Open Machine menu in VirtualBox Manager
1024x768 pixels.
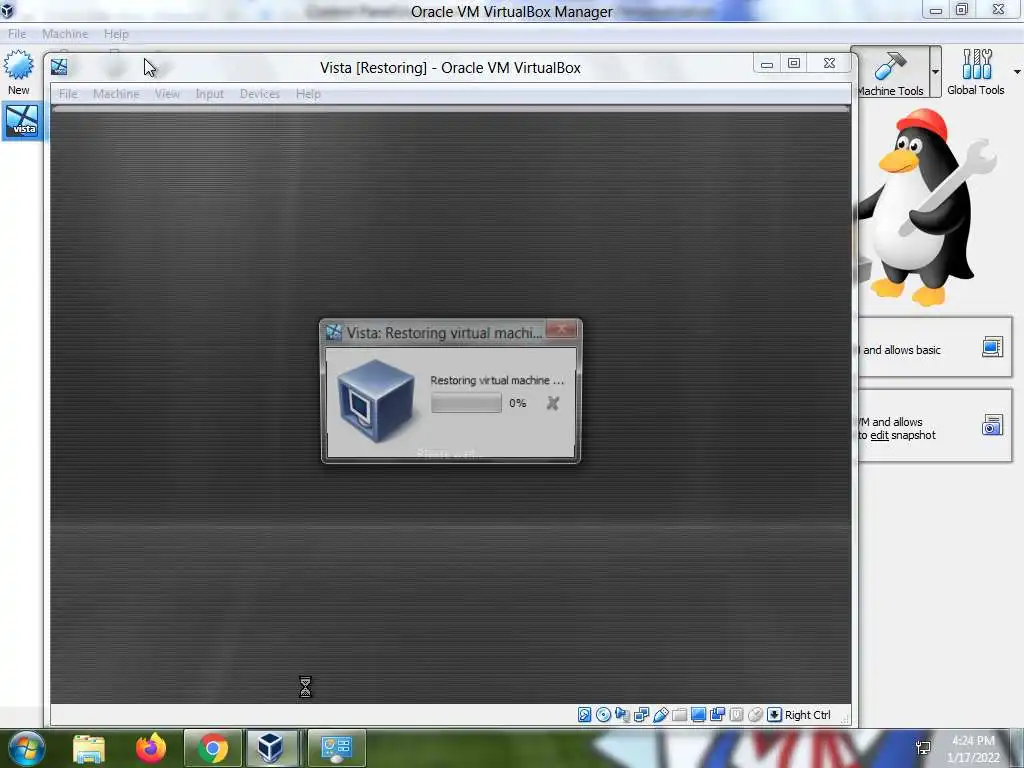(x=65, y=34)
